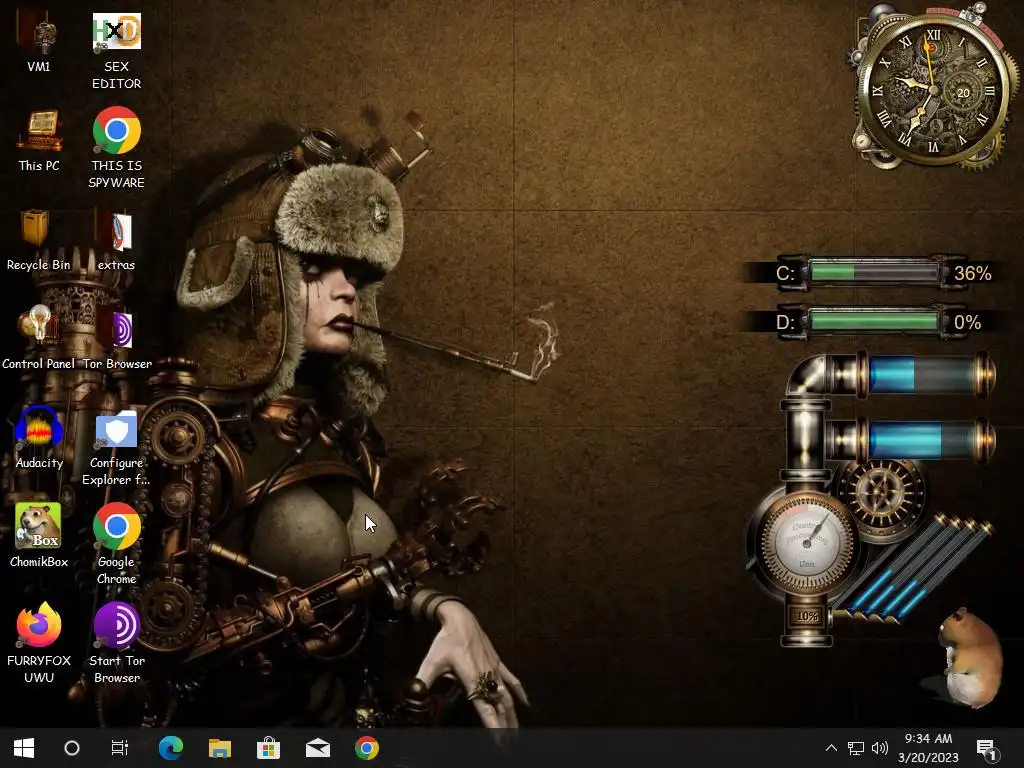
Task: Select the FURRYFOX UWU Firefox icon
Action: click(x=39, y=643)
